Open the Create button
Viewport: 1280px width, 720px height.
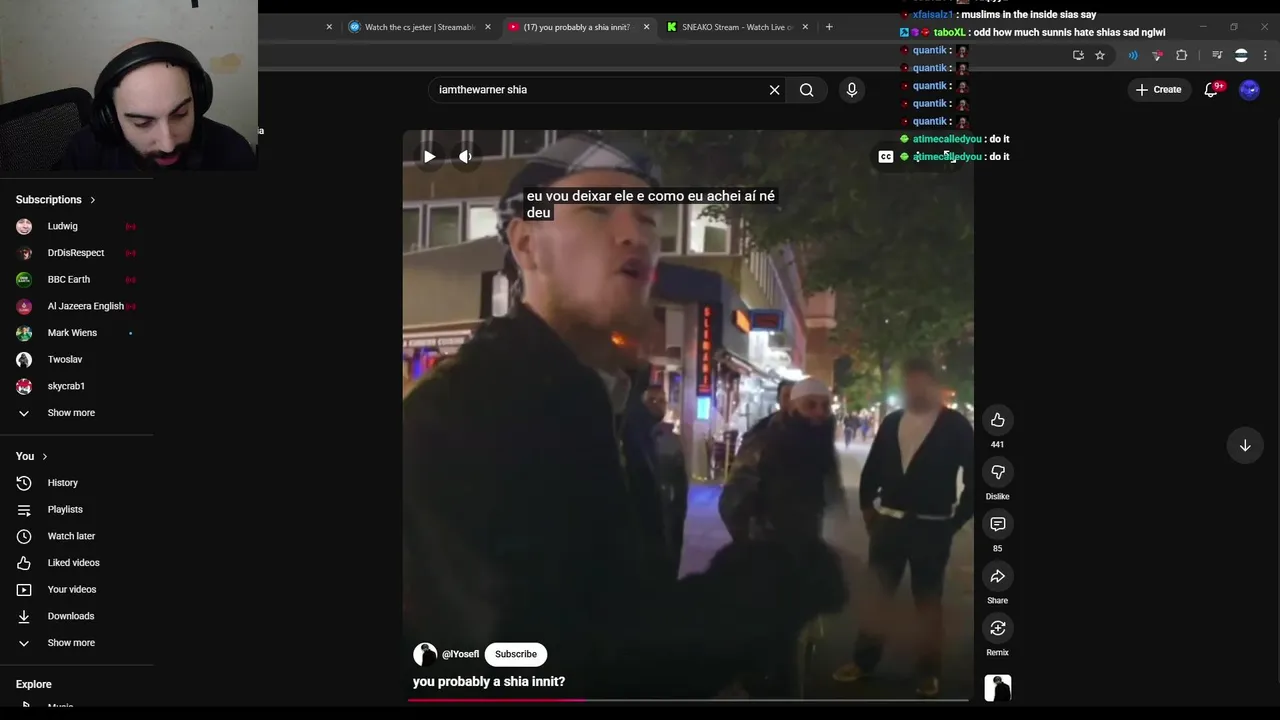pyautogui.click(x=1158, y=90)
